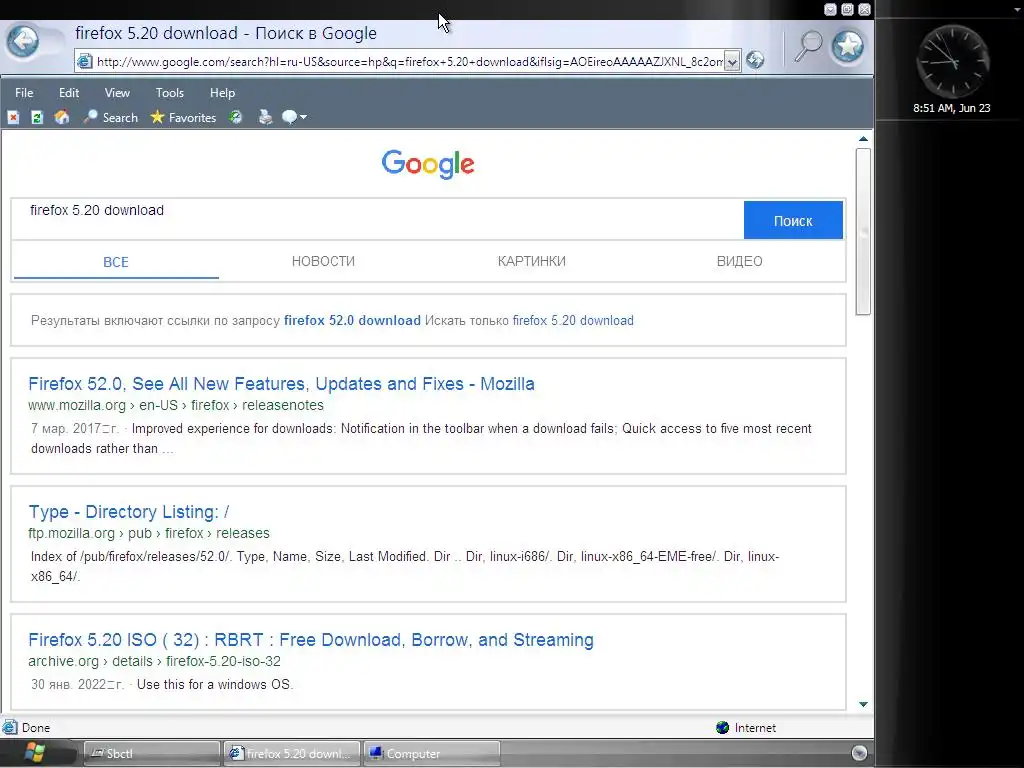Click the blue Поиск search button
The image size is (1024, 768).
pyautogui.click(x=793, y=221)
